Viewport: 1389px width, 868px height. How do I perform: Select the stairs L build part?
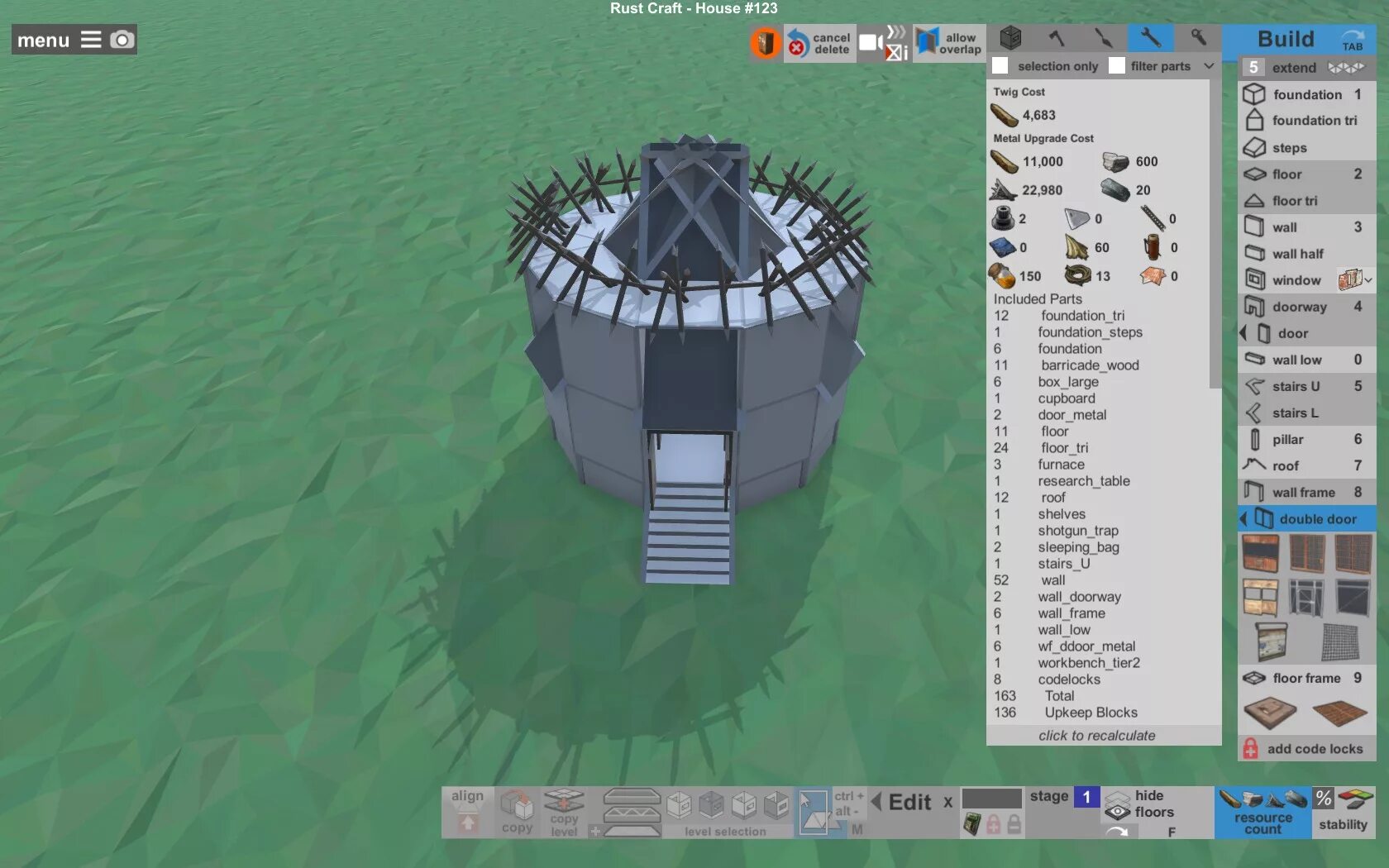point(1307,413)
